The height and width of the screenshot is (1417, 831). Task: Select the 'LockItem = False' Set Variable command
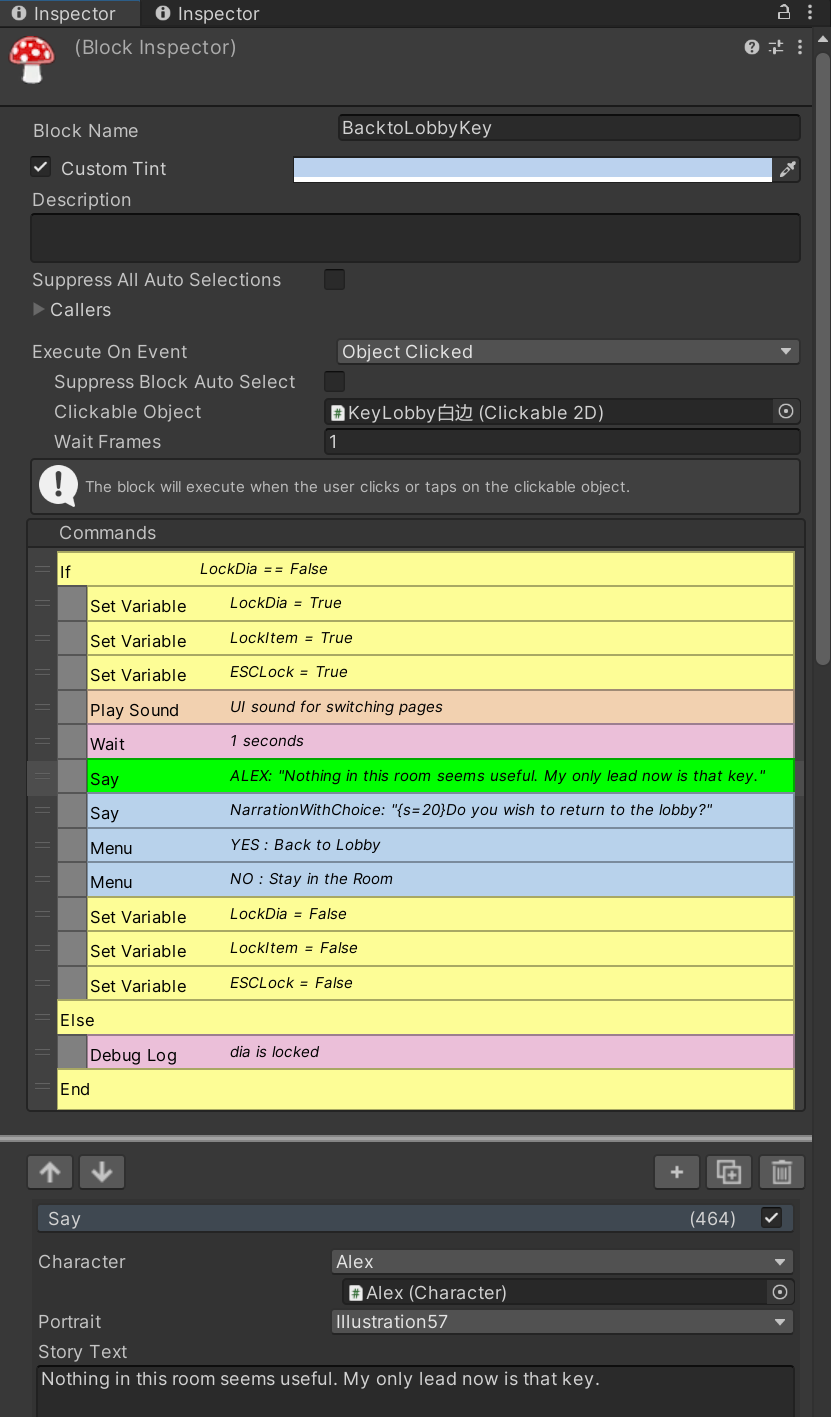click(441, 949)
